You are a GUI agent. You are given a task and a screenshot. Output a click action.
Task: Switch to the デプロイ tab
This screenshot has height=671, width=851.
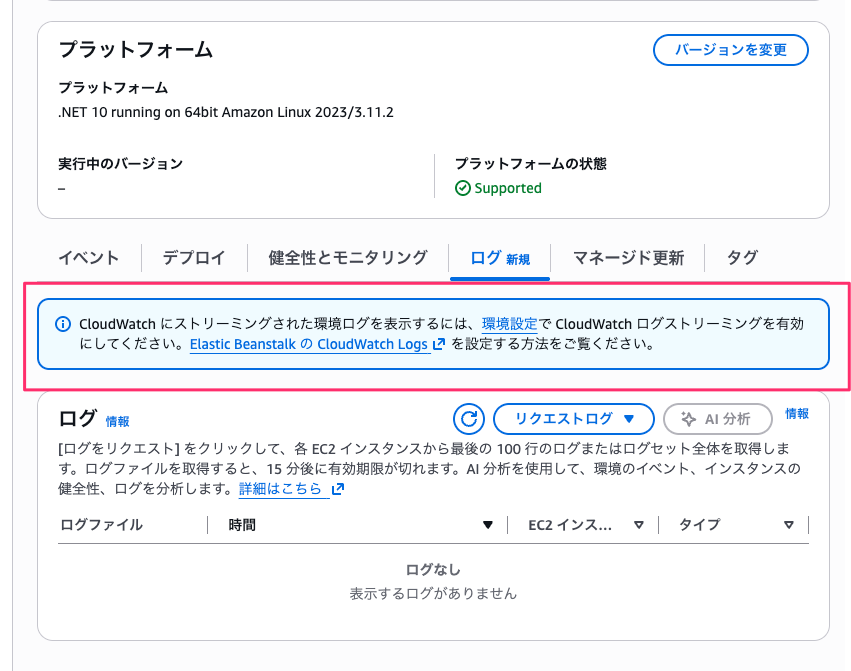pos(194,257)
